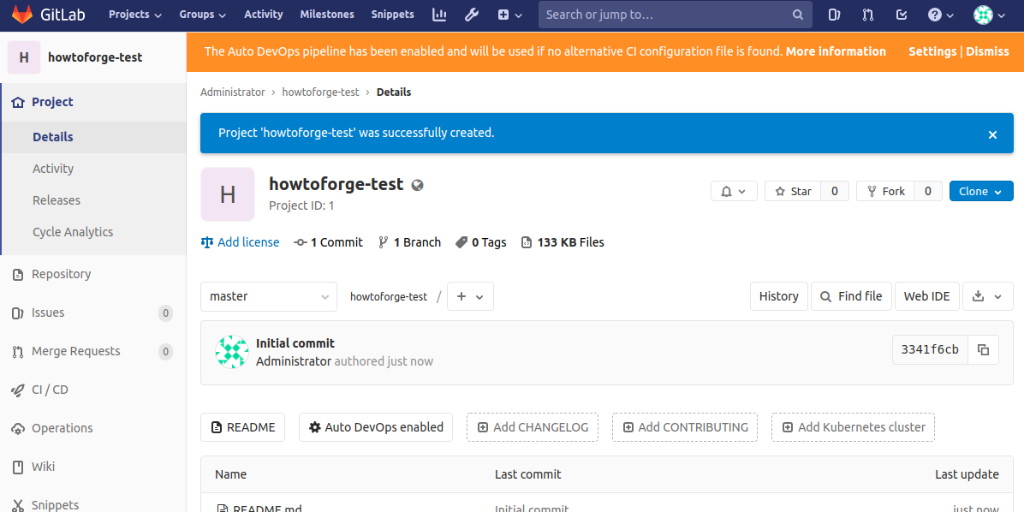Click the large H project avatar

coord(227,194)
